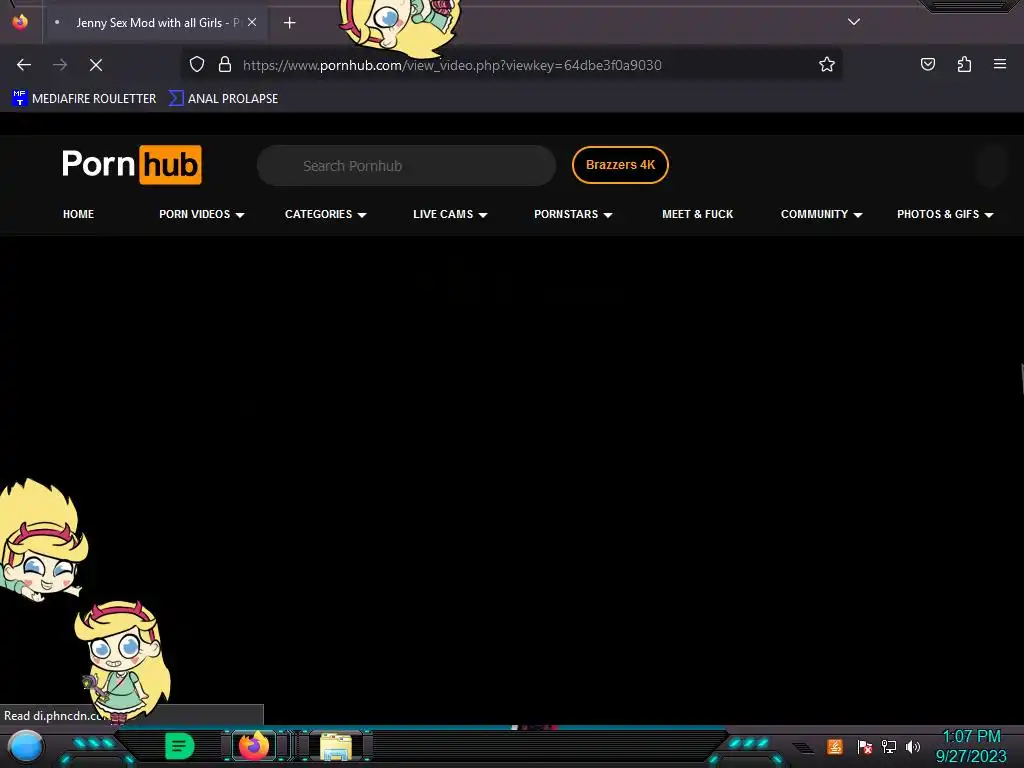
Task: Open the volume speaker tray icon
Action: [x=913, y=746]
